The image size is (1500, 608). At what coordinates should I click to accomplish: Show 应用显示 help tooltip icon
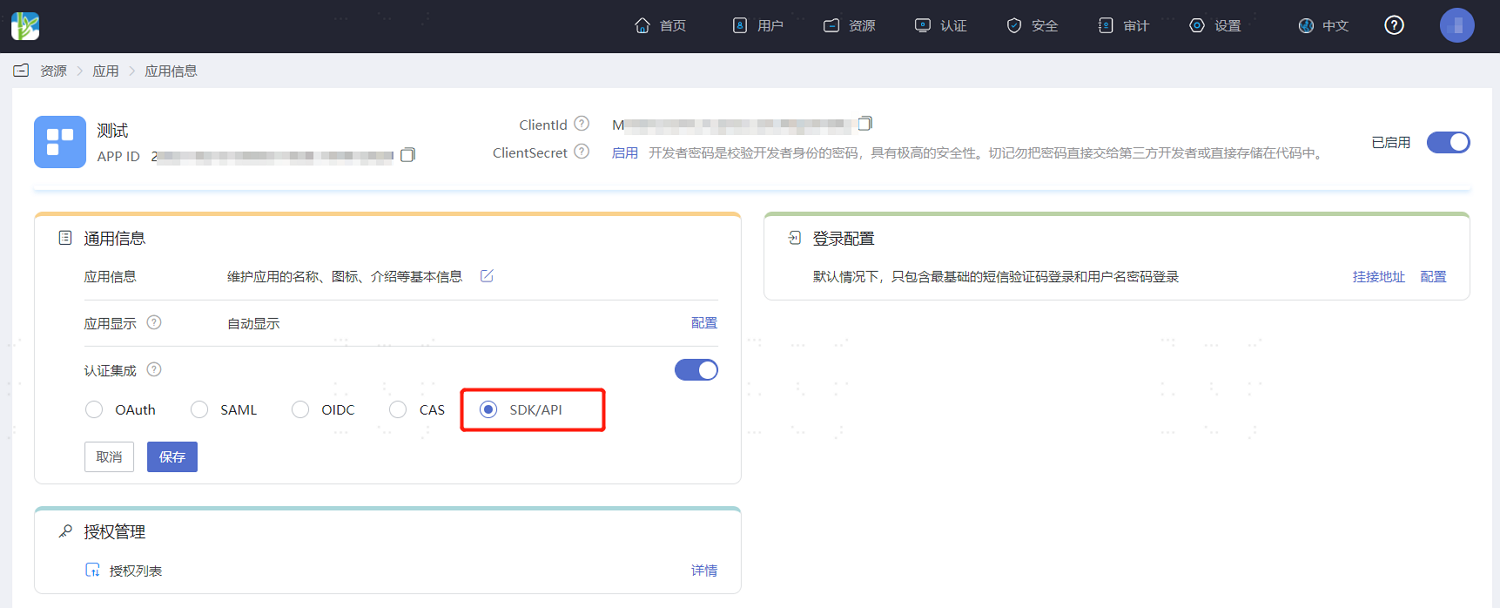click(154, 323)
